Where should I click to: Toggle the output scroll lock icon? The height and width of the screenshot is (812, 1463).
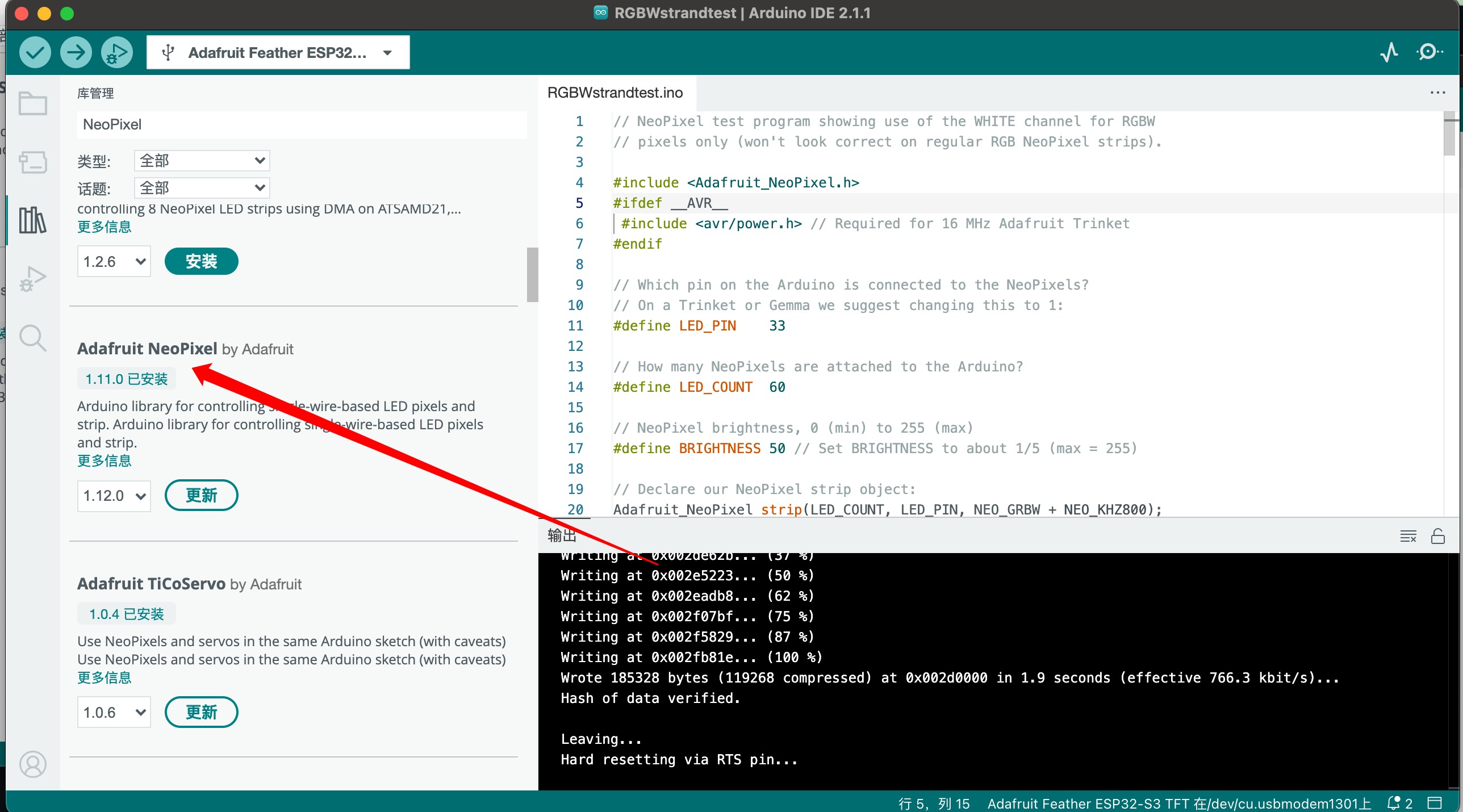(x=1438, y=536)
